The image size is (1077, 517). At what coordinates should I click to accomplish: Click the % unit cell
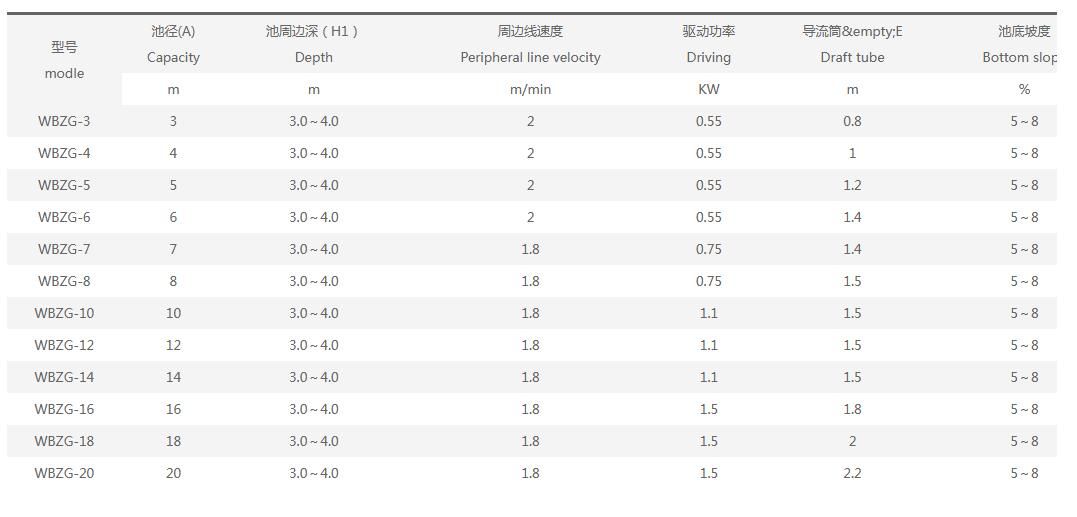[1024, 89]
